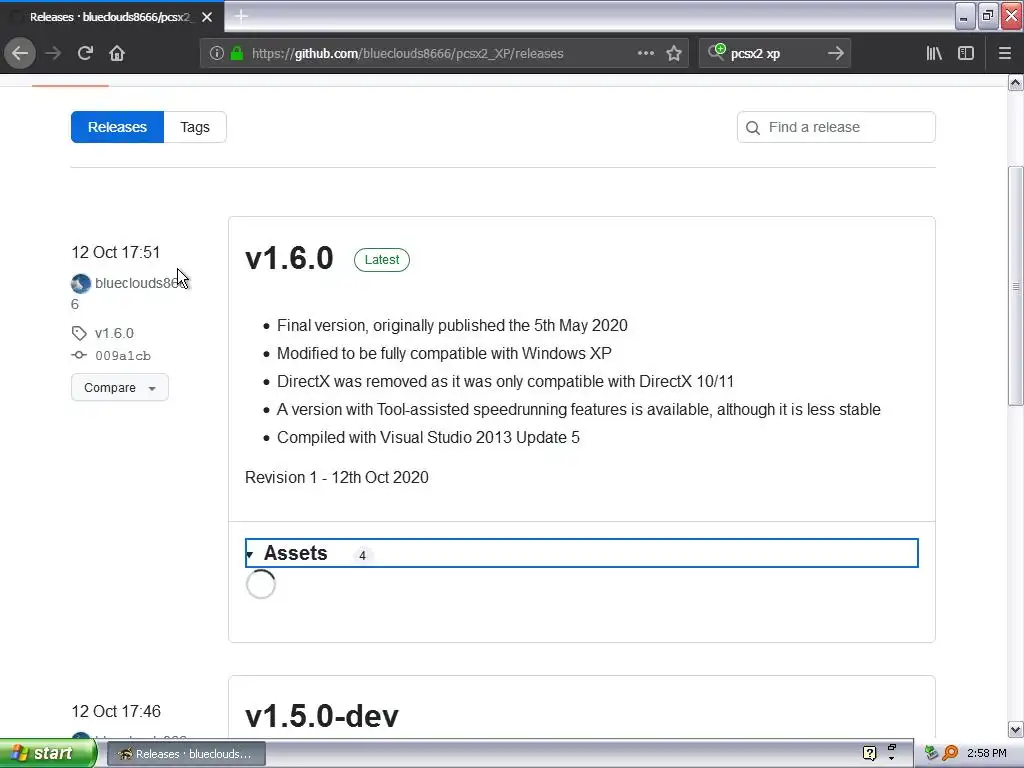Image resolution: width=1024 pixels, height=768 pixels.
Task: Bookmark this page with the star
Action: [674, 54]
